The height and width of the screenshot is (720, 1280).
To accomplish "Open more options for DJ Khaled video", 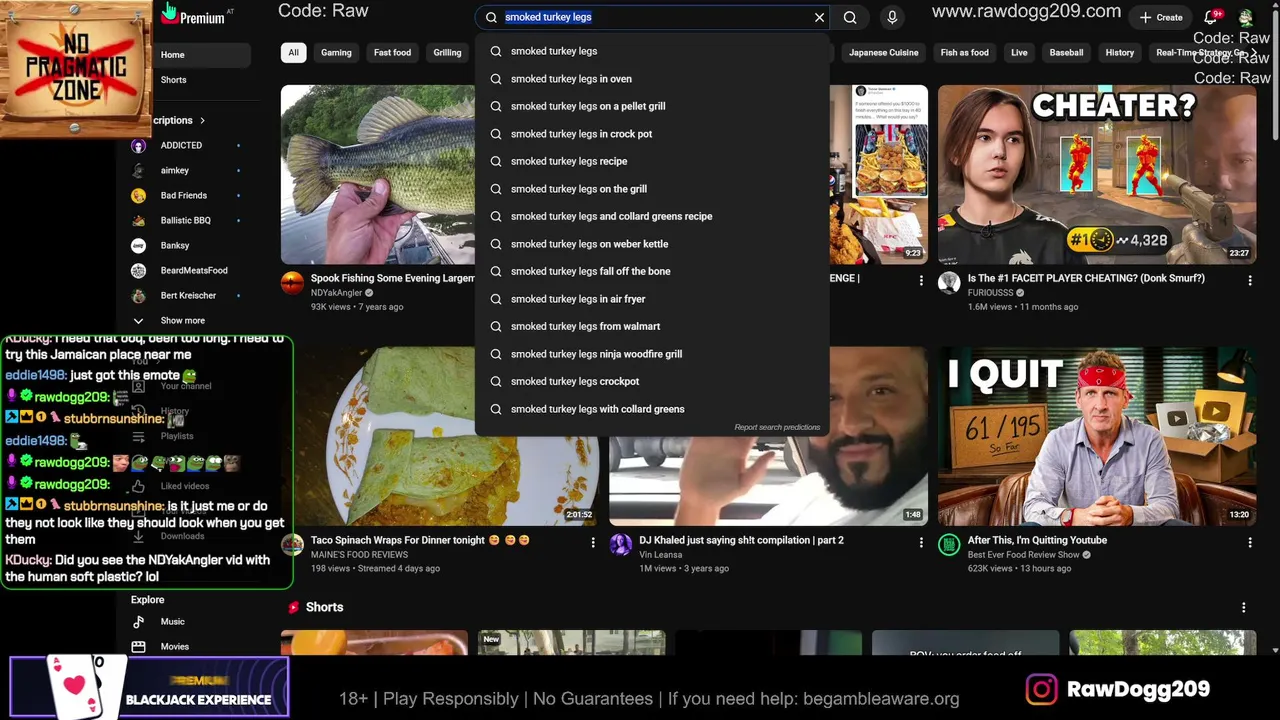I will 921,543.
